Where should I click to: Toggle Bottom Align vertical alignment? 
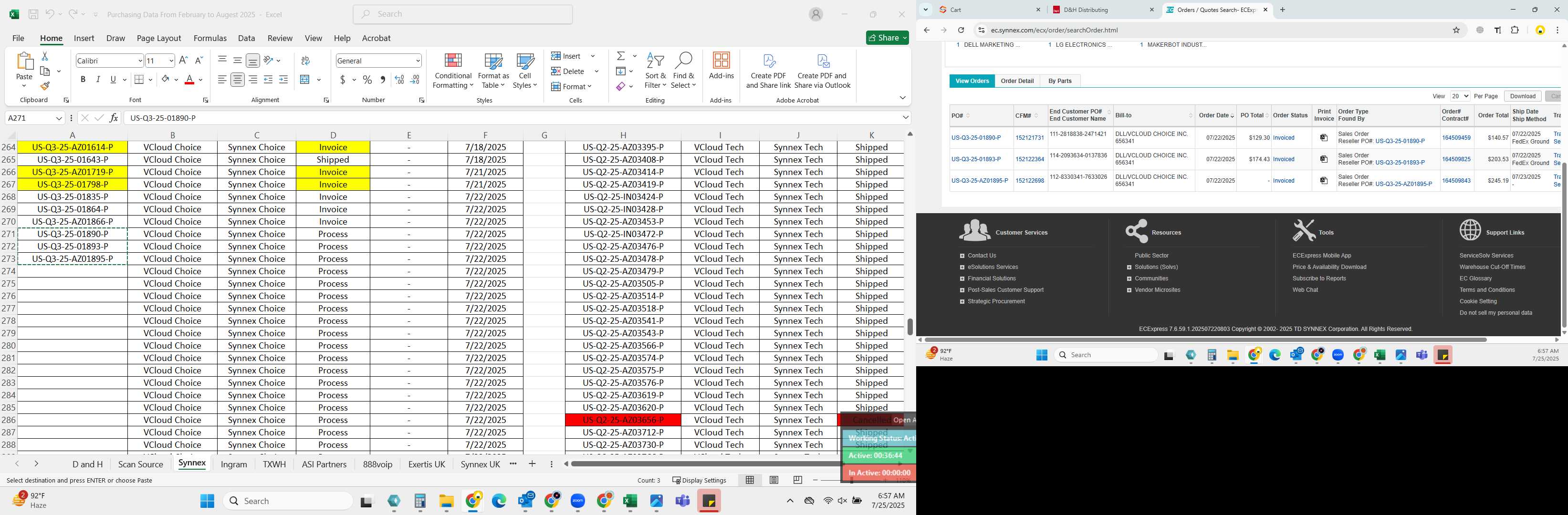point(252,60)
